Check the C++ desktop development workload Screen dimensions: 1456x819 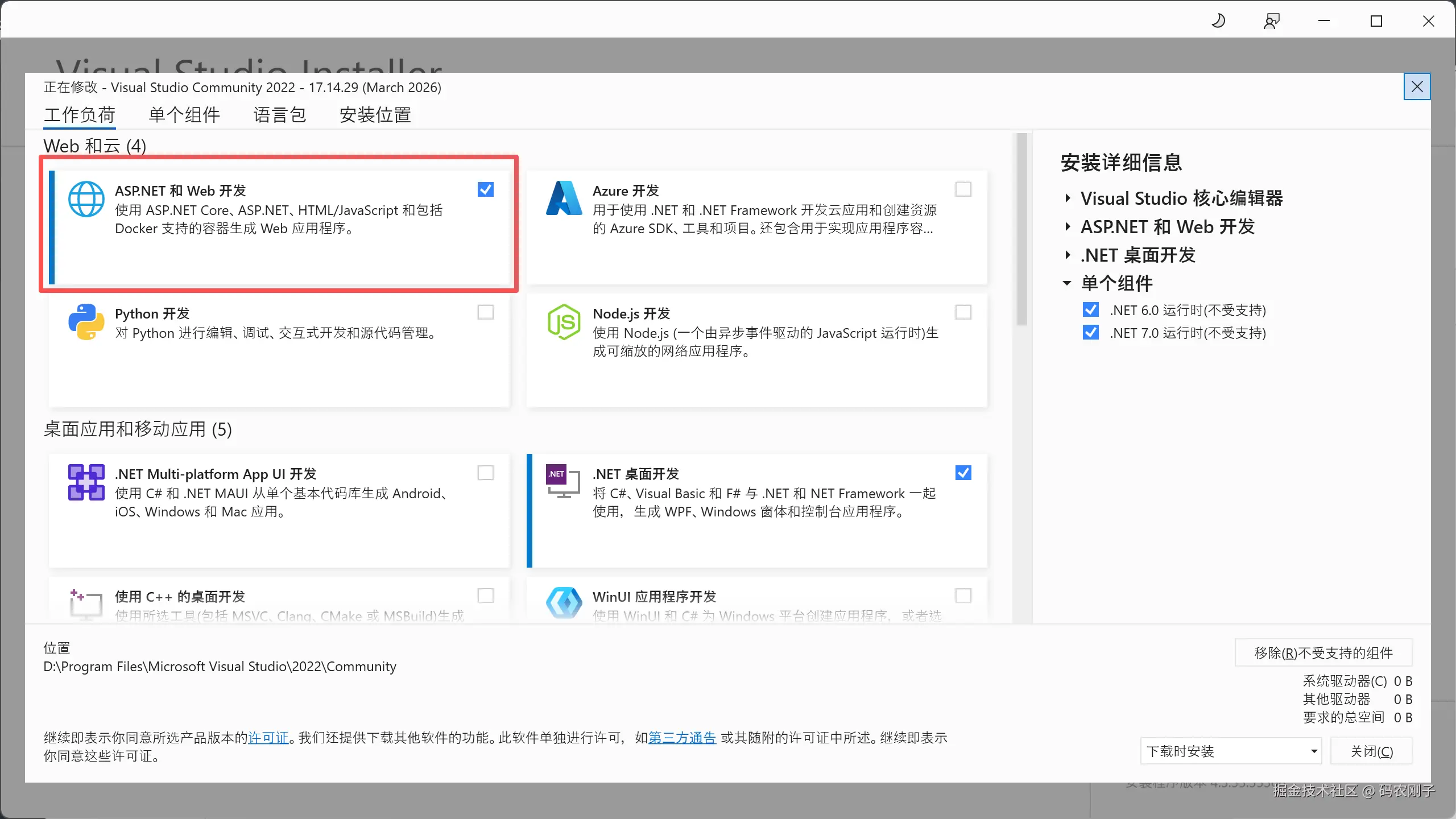click(486, 595)
